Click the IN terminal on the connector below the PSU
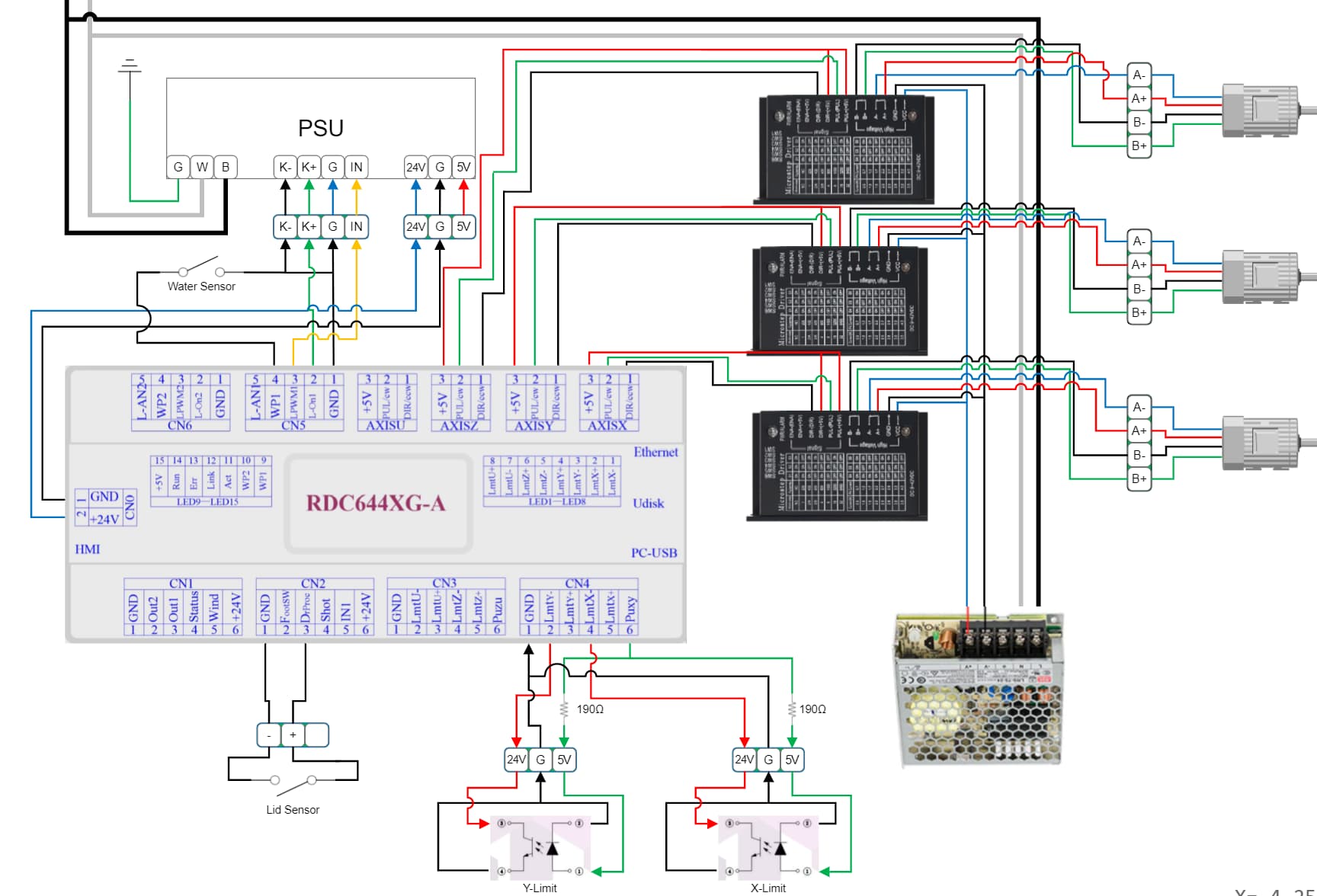Screen dimensions: 1317x896 pyautogui.click(x=356, y=226)
